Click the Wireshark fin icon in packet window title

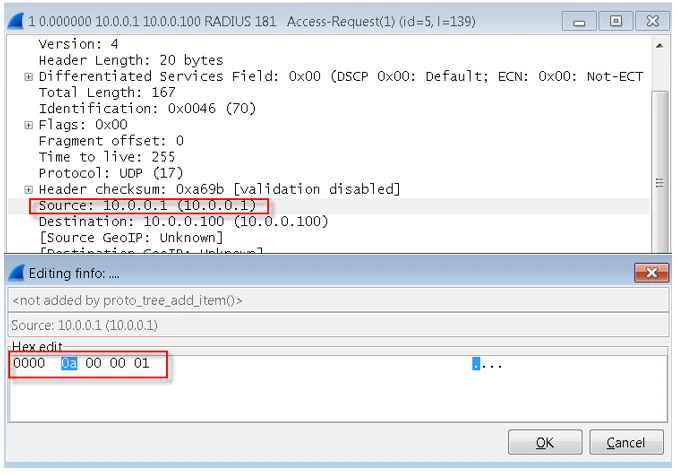(x=15, y=20)
